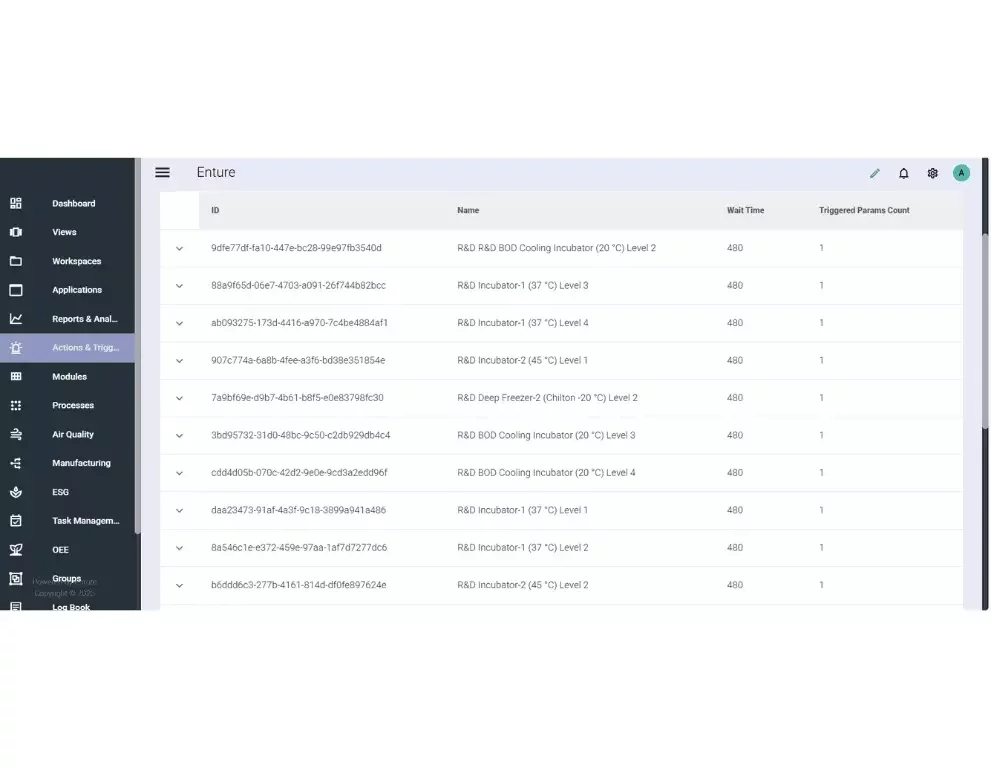
Task: Open the notifications bell icon
Action: point(904,173)
